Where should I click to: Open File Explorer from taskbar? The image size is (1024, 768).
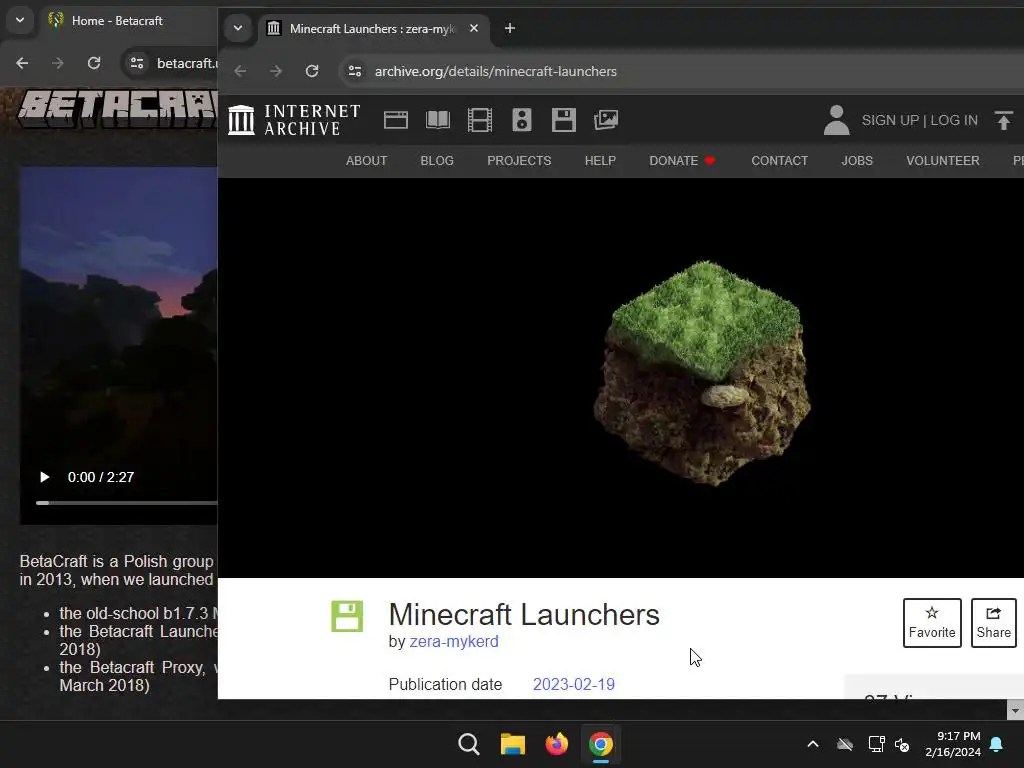pyautogui.click(x=513, y=744)
